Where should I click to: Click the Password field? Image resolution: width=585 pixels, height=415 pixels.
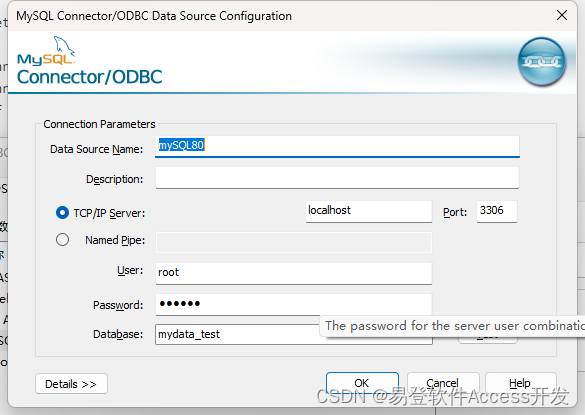(294, 305)
